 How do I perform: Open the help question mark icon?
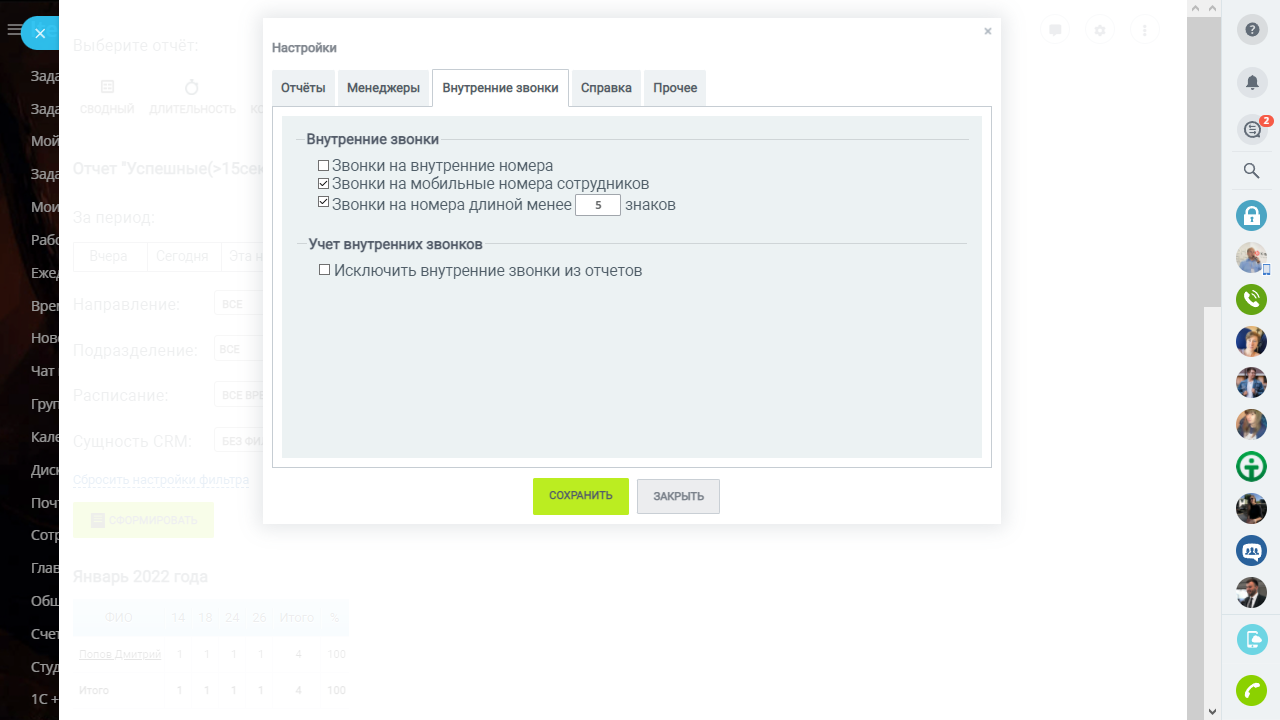pos(1251,30)
